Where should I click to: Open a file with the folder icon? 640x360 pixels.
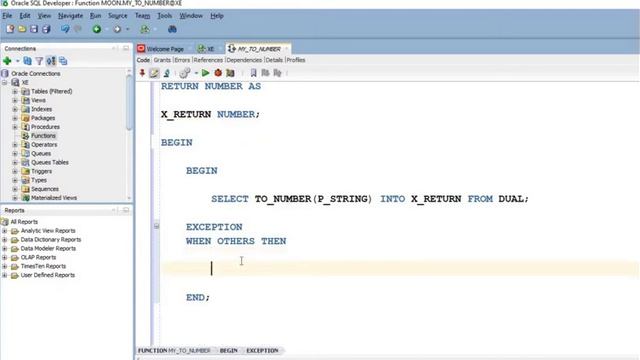pos(22,29)
